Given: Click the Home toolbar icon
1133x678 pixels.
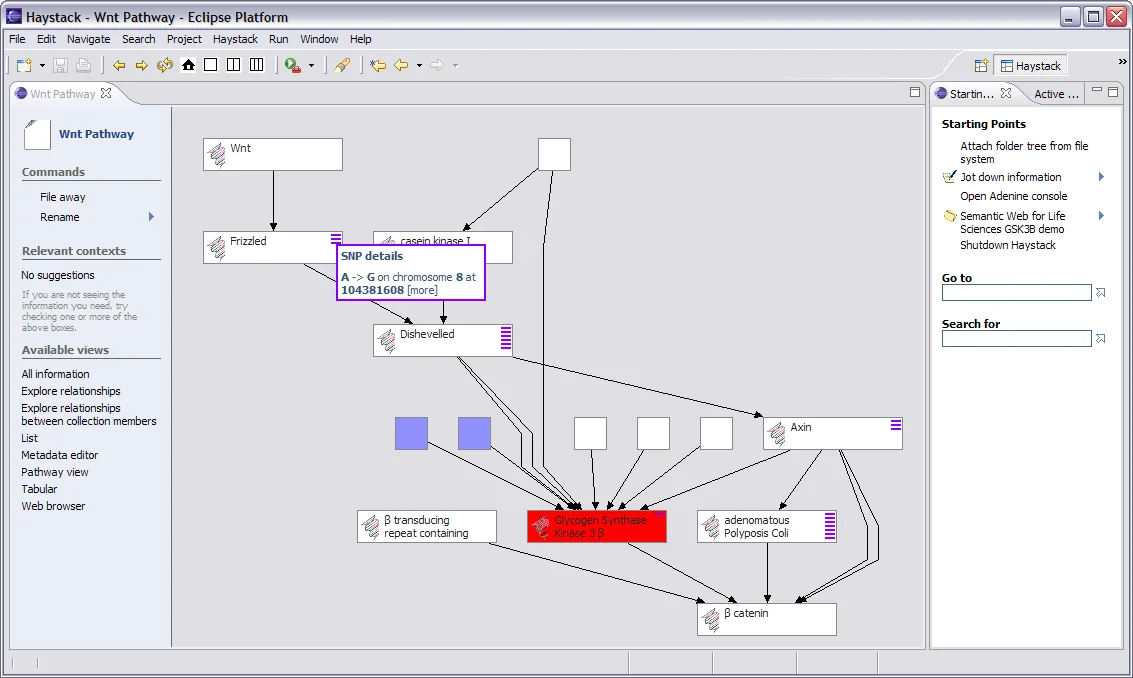Looking at the screenshot, I should 188,65.
